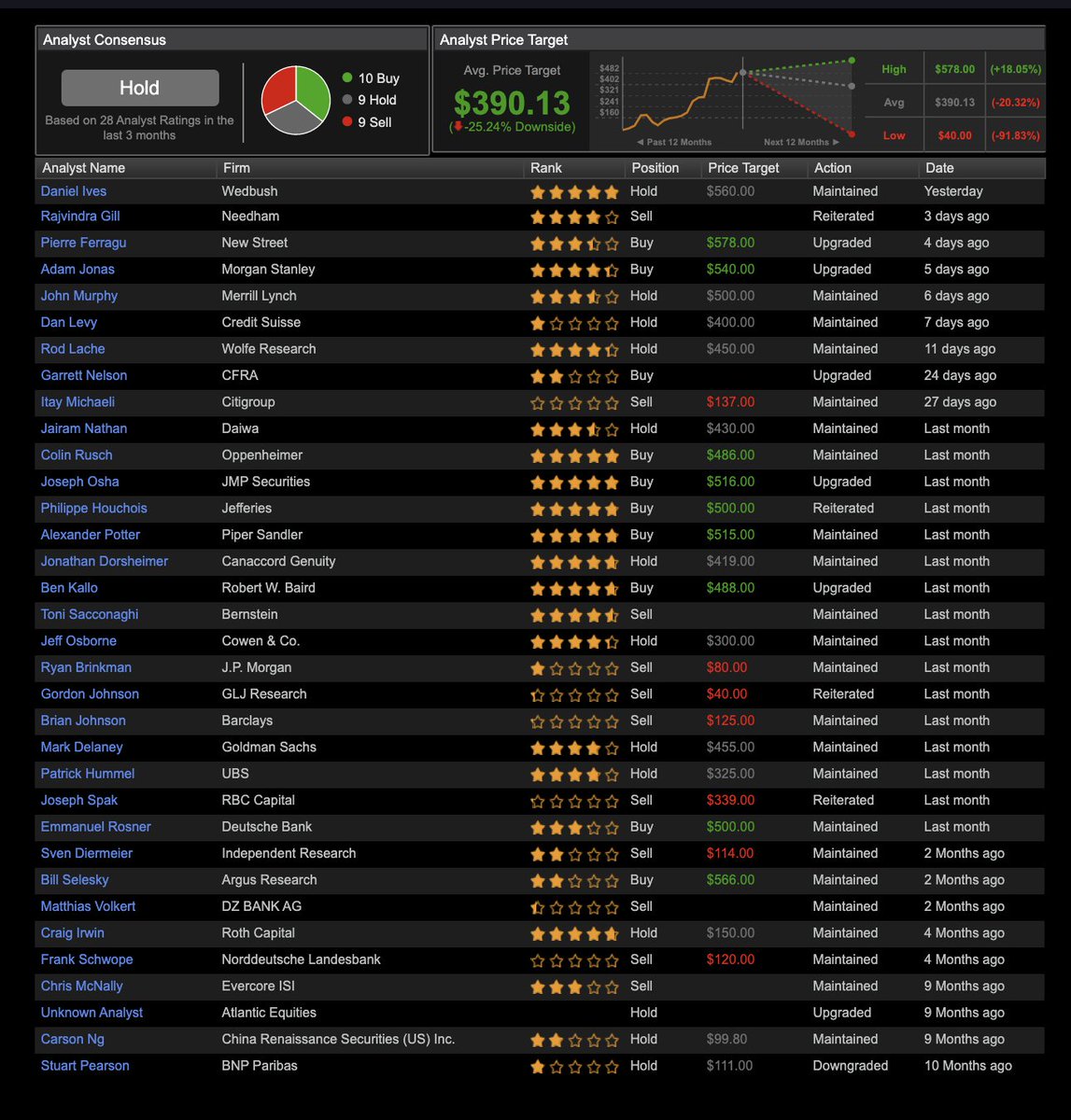Click Matthias Volkert's half-star rating

coord(574,908)
